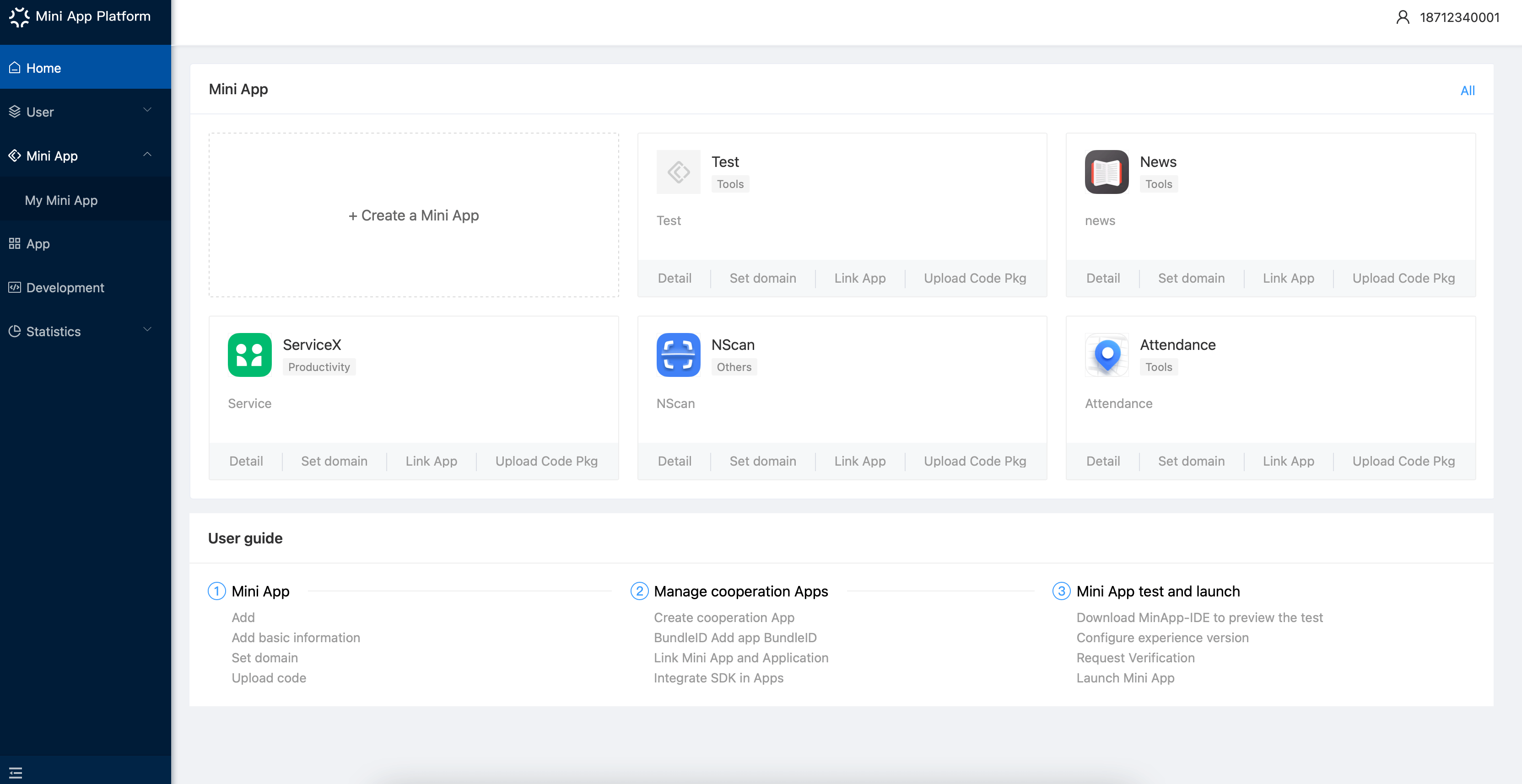
Task: Click the Productivity tag on ServiceX
Action: point(319,367)
